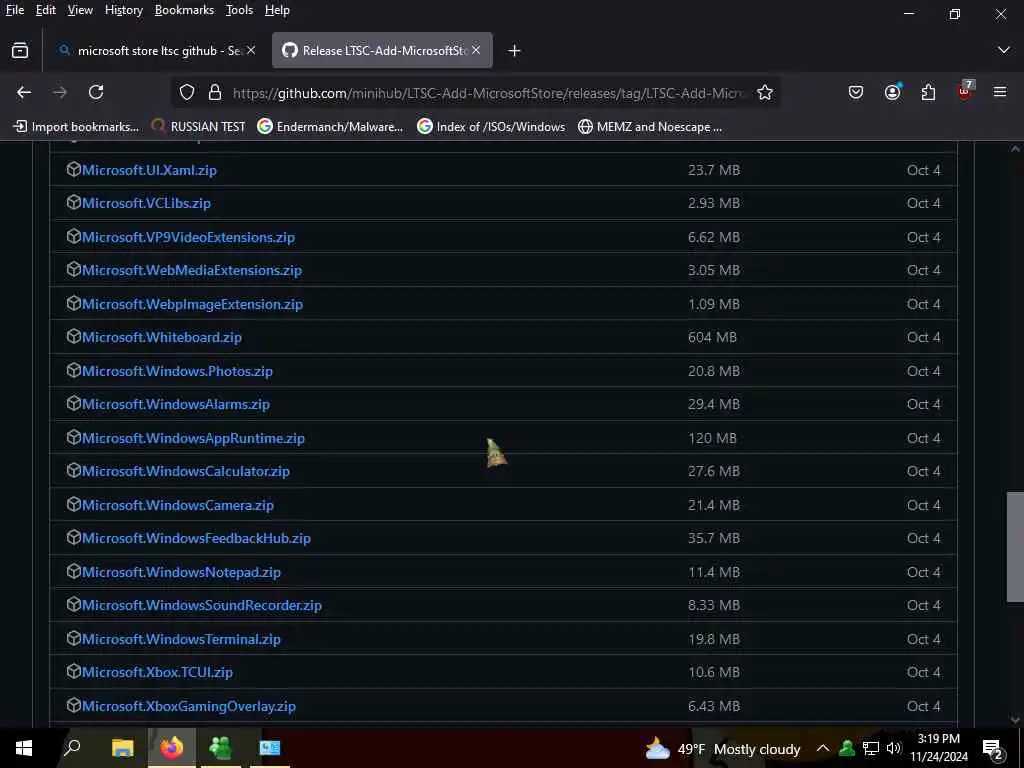Download Microsoft.WindowsTerminal.zip
This screenshot has width=1024, height=768.
pyautogui.click(x=181, y=639)
